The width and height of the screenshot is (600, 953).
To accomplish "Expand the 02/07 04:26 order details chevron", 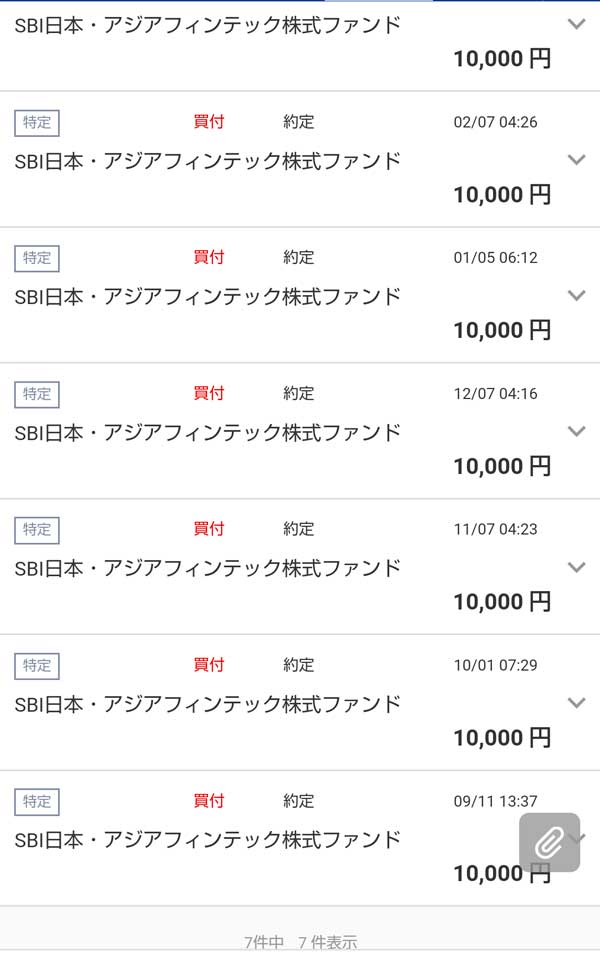I will coord(576,160).
